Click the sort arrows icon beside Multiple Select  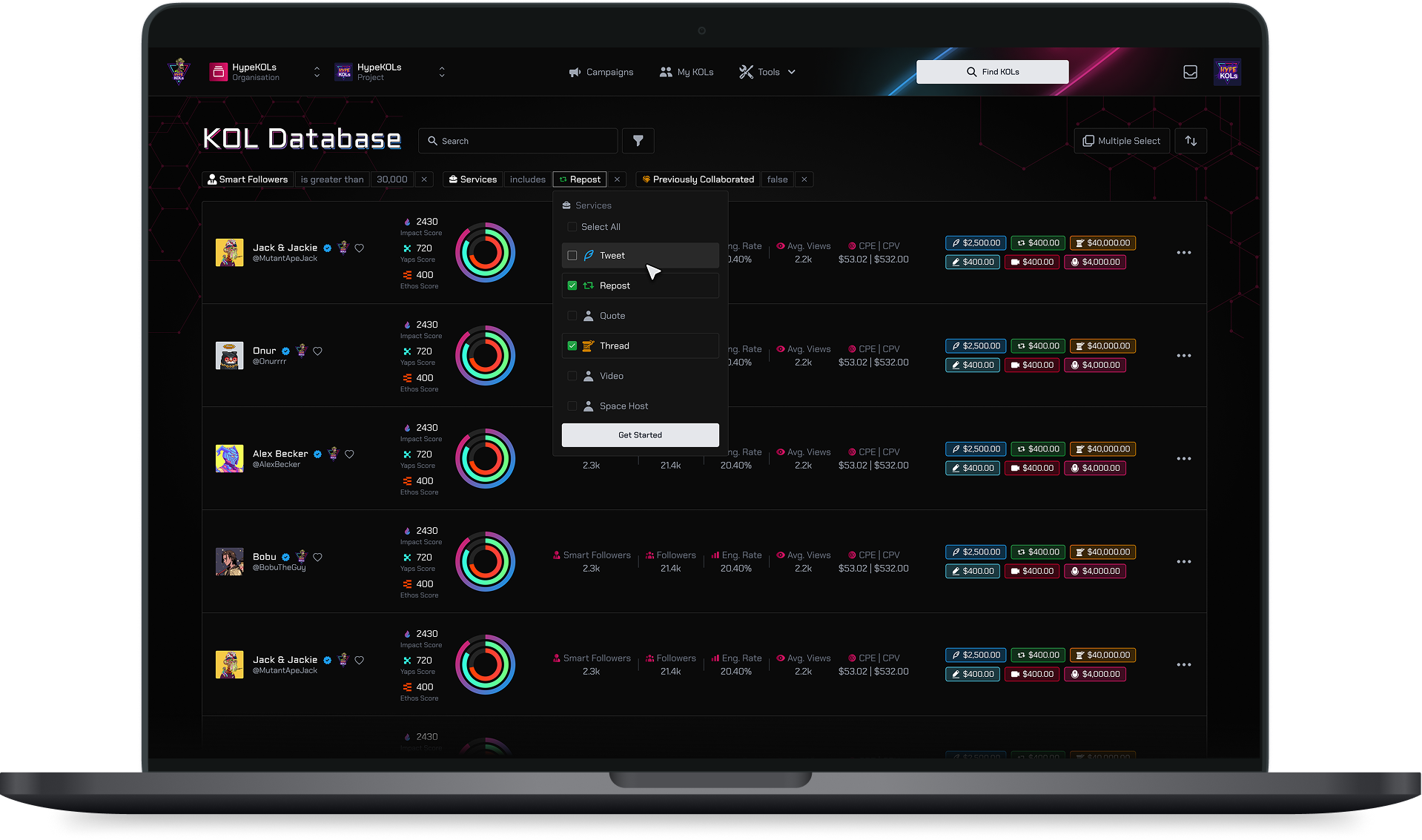(1191, 141)
